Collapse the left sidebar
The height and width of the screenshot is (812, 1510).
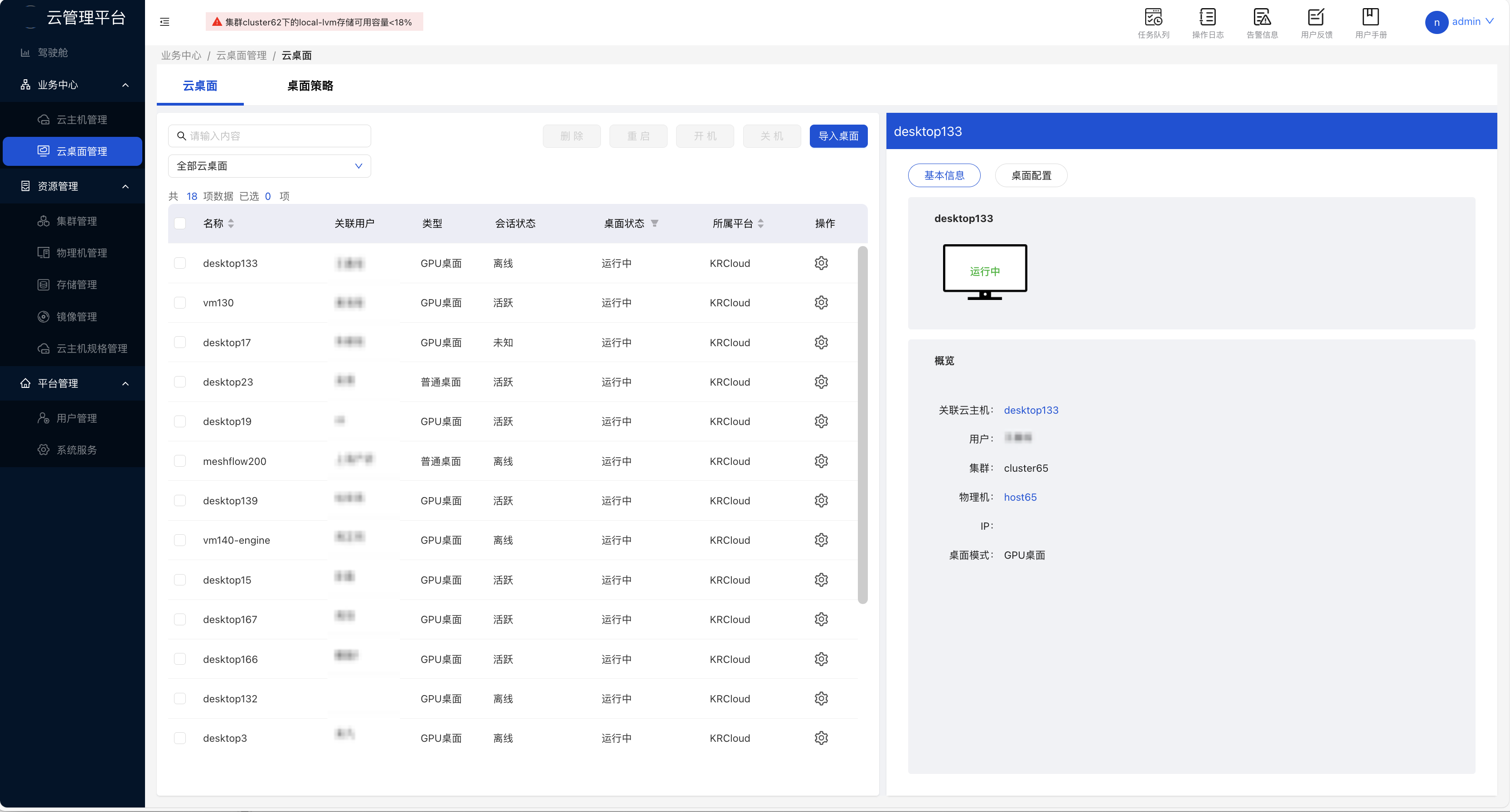[164, 22]
